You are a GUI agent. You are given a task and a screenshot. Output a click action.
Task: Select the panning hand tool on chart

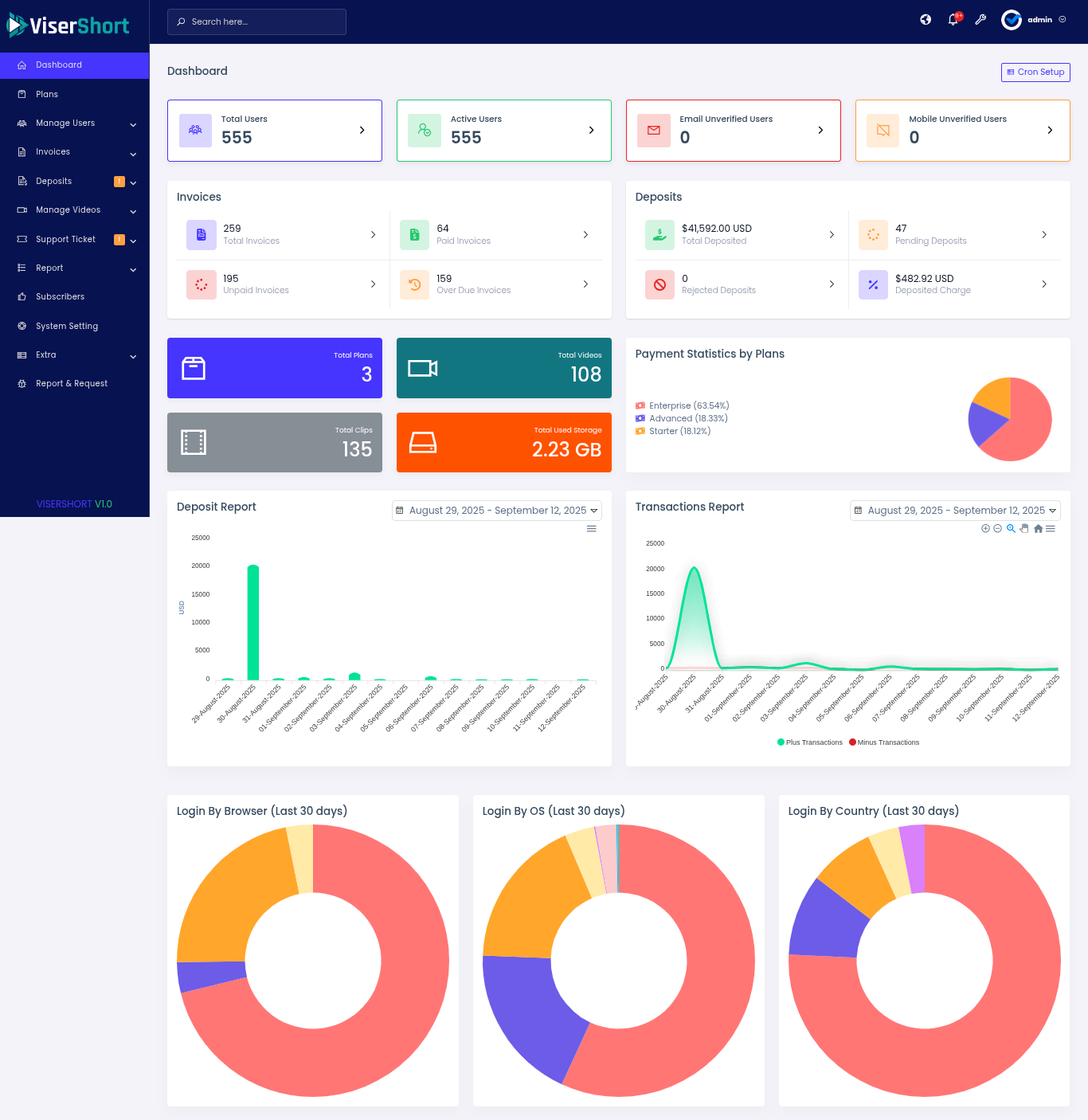pyautogui.click(x=1024, y=529)
